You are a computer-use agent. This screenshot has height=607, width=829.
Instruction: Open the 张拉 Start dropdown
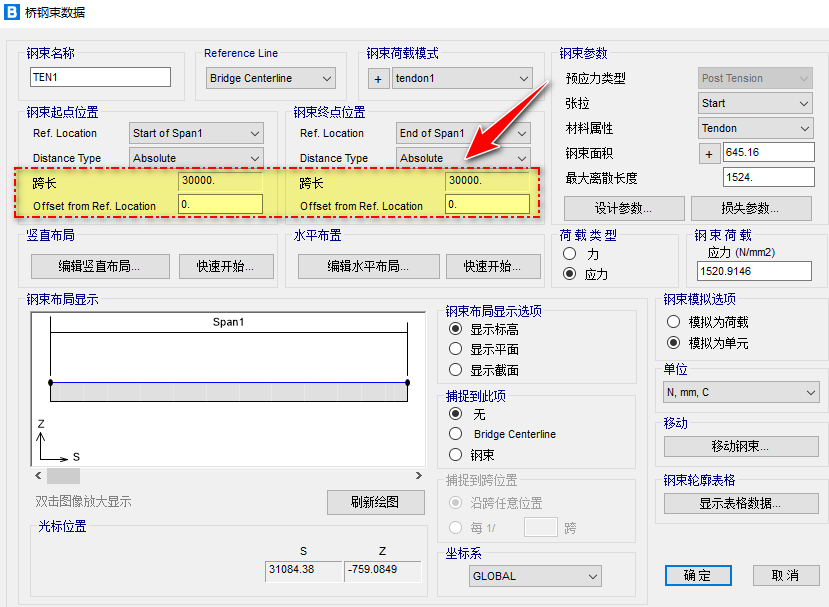coord(755,103)
